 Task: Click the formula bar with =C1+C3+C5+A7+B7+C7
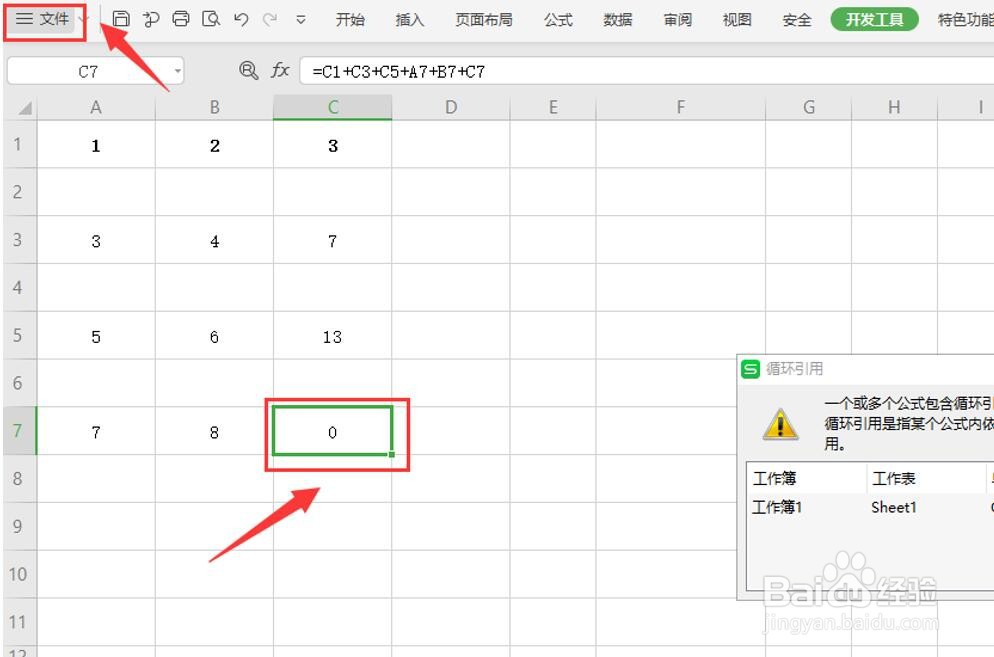pyautogui.click(x=647, y=71)
